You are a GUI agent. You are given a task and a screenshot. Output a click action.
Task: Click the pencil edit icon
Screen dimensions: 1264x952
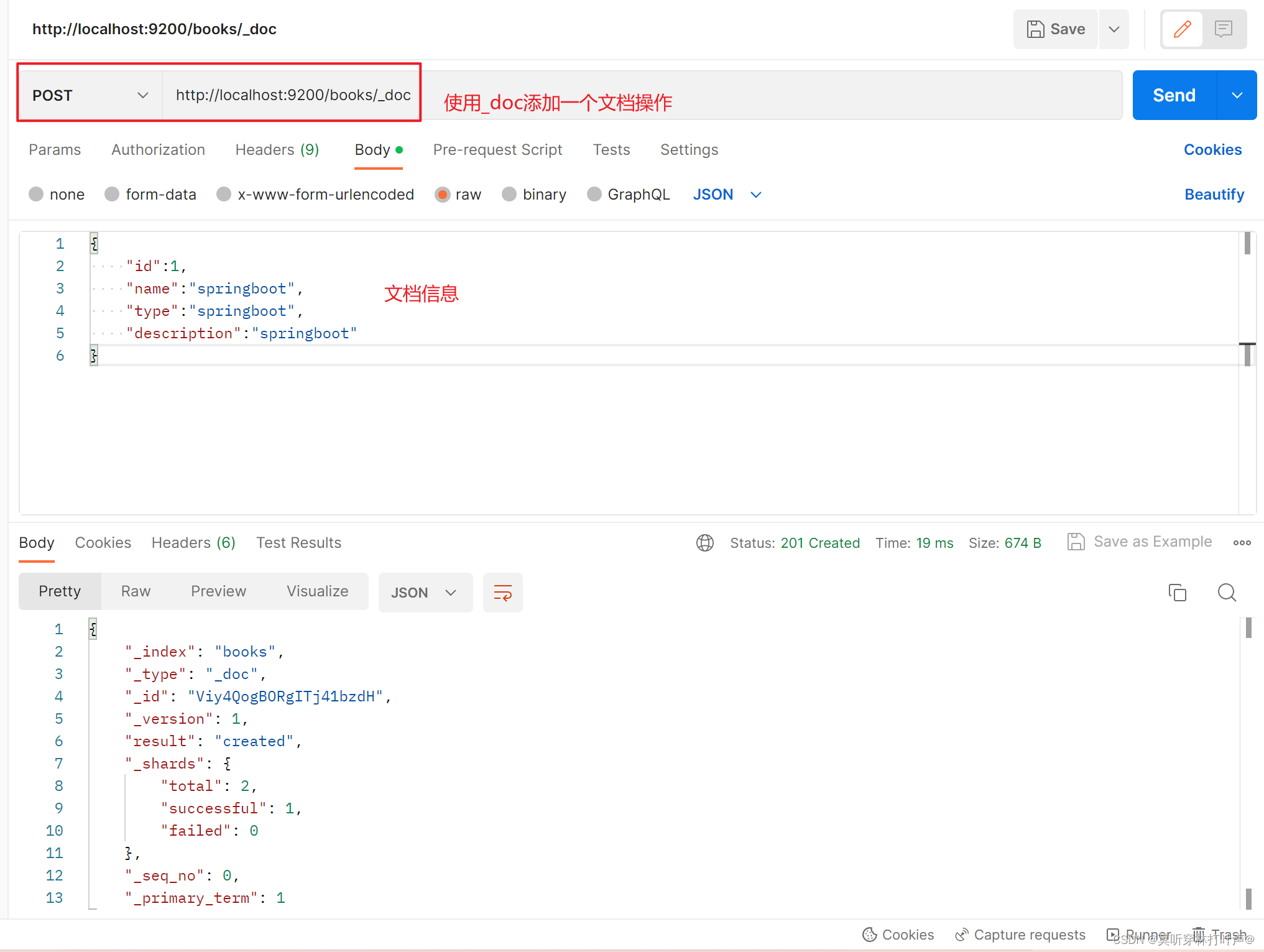pyautogui.click(x=1182, y=29)
